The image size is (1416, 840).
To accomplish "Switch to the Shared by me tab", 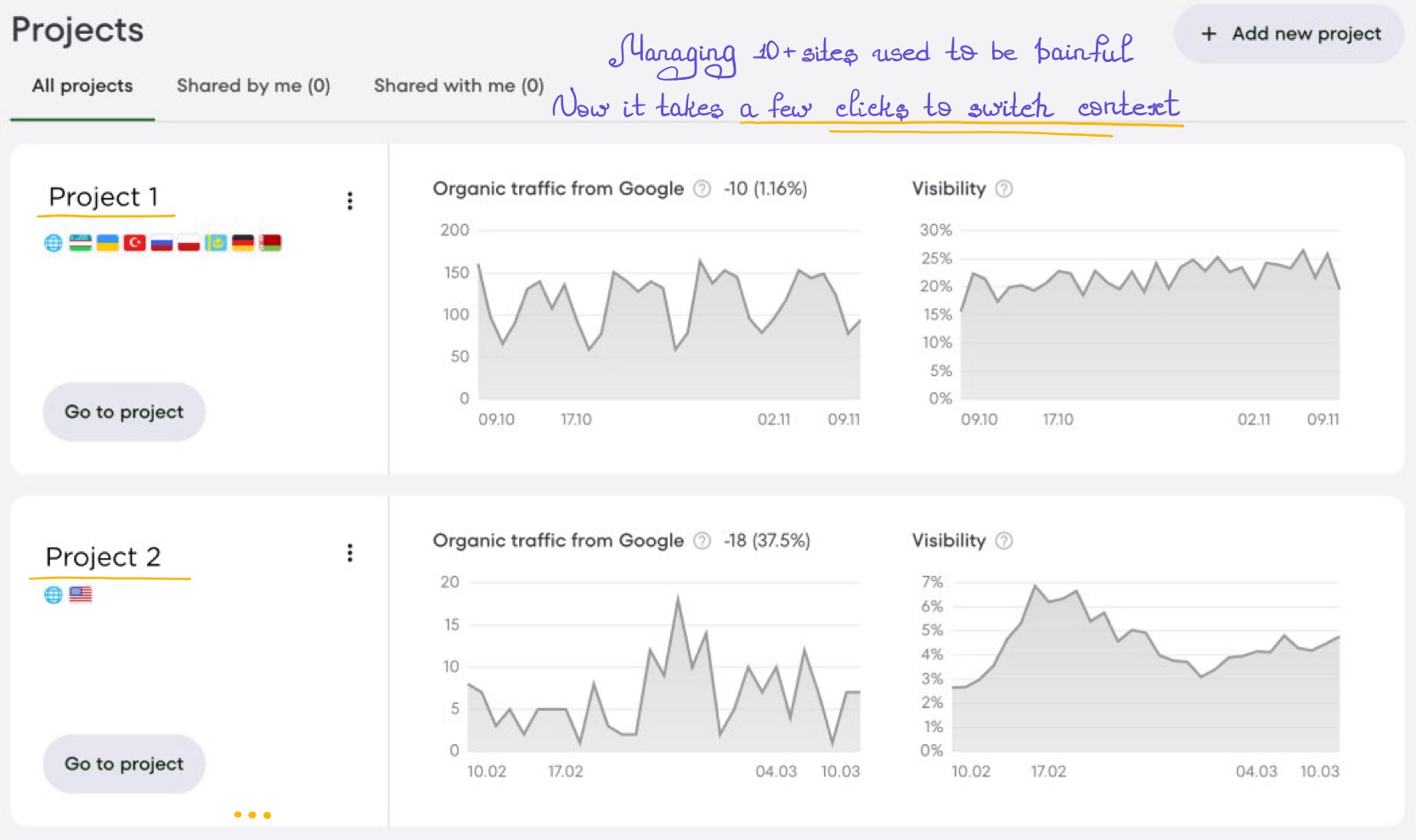I will (252, 86).
